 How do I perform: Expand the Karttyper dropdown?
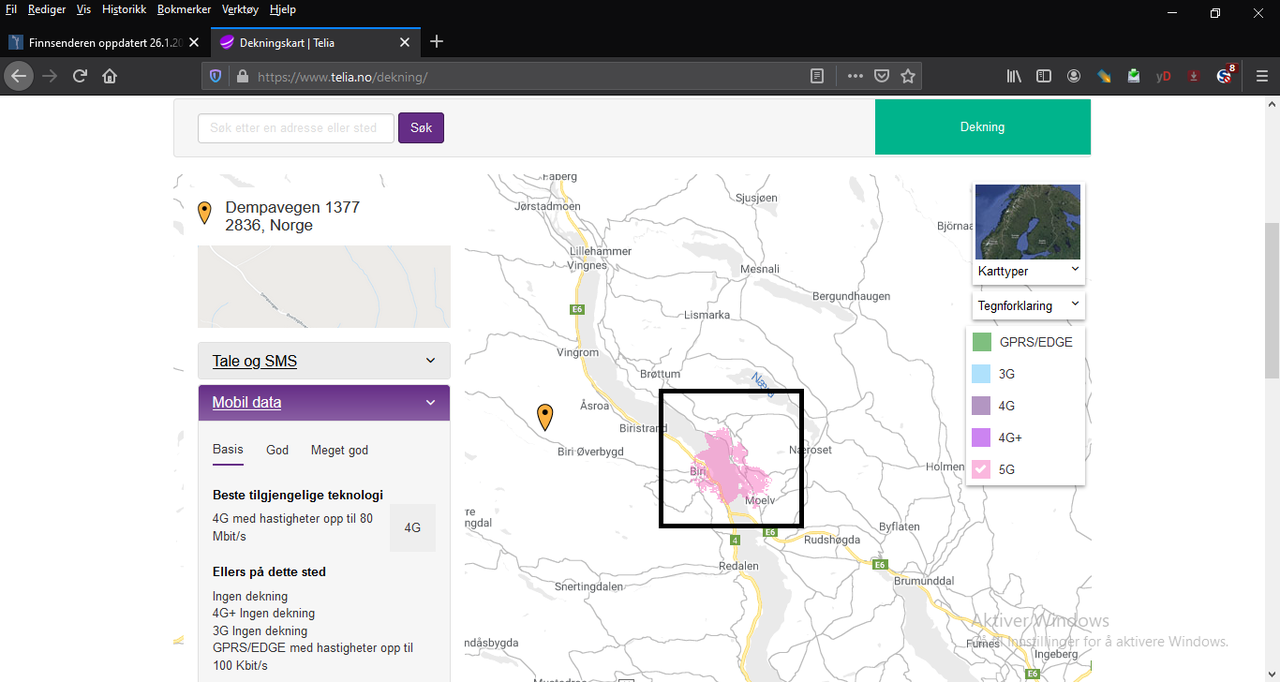1028,271
